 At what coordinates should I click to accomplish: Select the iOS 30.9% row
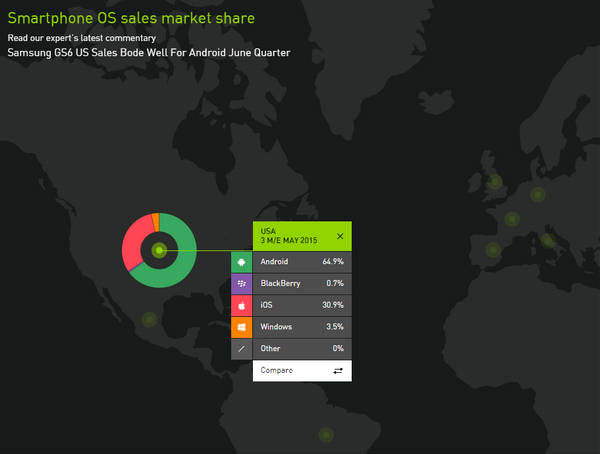click(302, 305)
